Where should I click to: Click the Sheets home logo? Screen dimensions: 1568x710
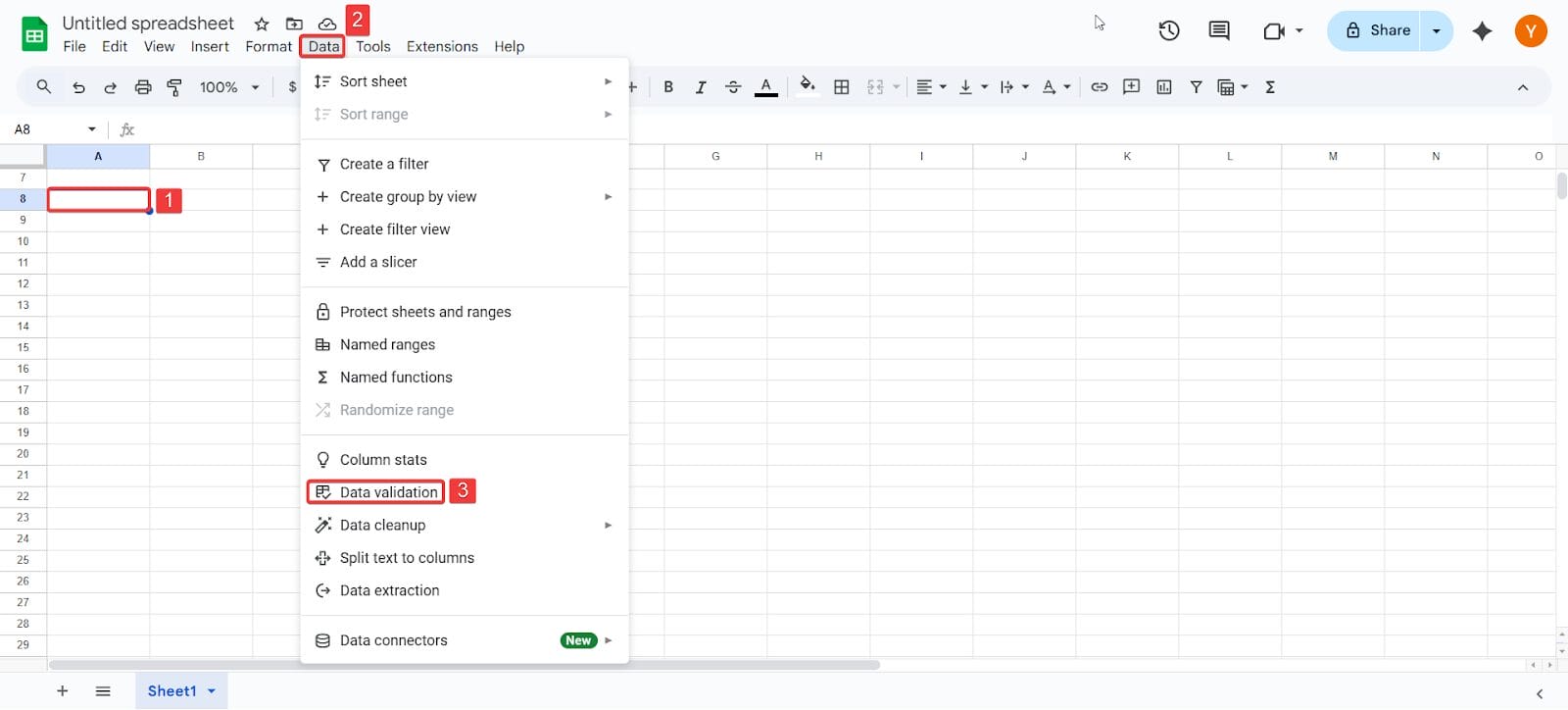tap(34, 34)
